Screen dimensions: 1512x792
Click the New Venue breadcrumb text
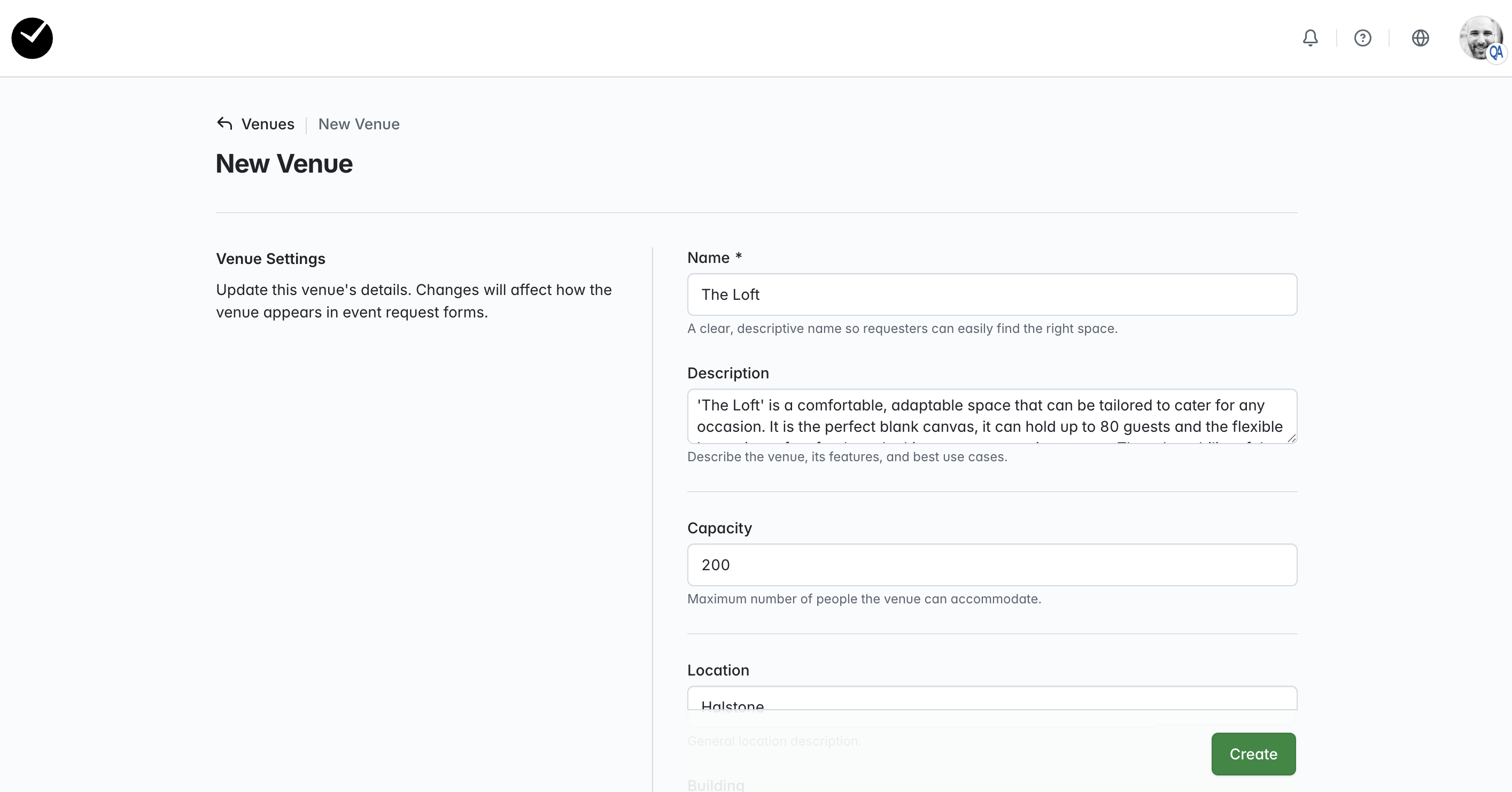click(359, 124)
